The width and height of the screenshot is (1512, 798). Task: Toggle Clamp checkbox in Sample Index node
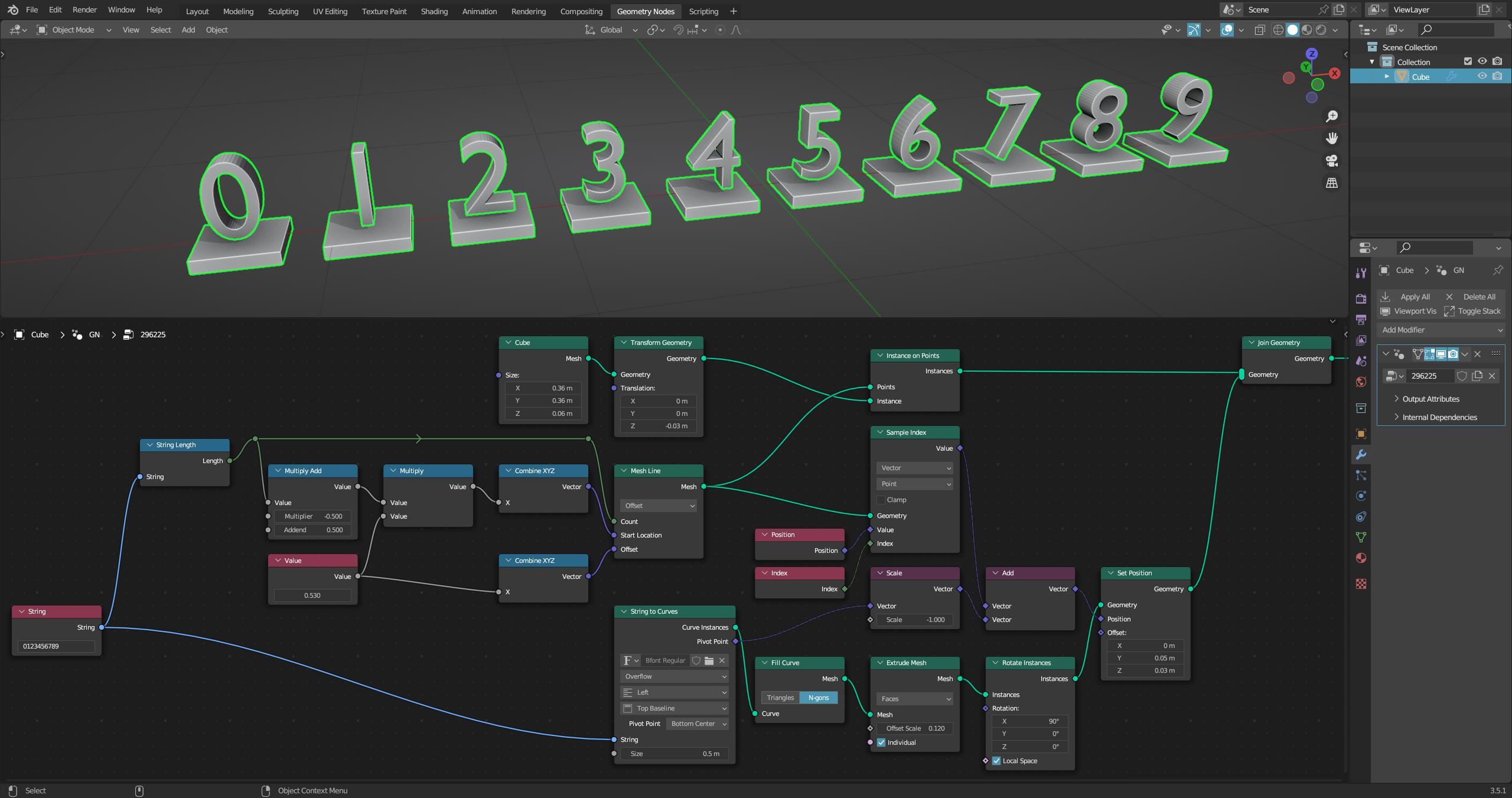pyautogui.click(x=881, y=500)
